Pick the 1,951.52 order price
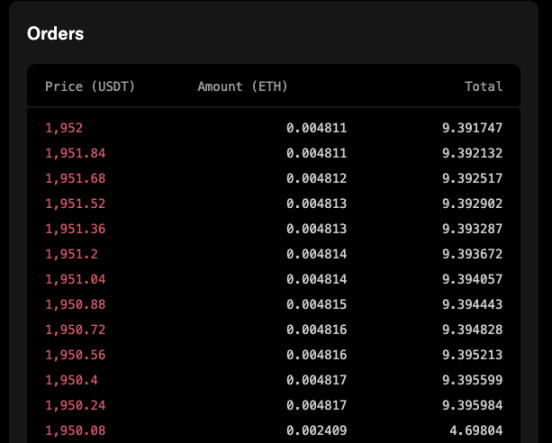The image size is (552, 443). [75, 204]
